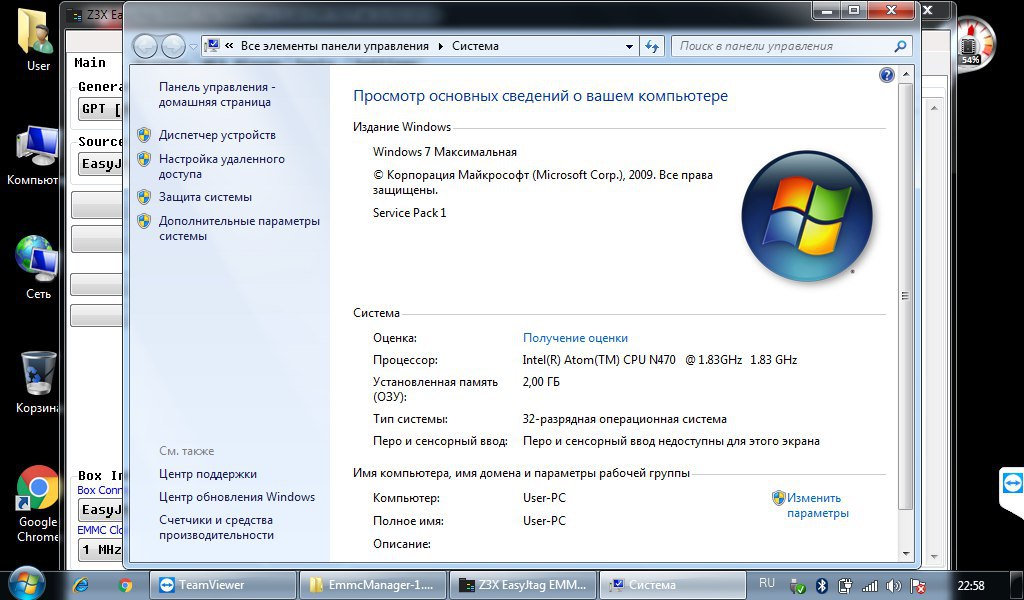Select the Google Chrome desktop shortcut
This screenshot has height=600, width=1024.
(37, 505)
